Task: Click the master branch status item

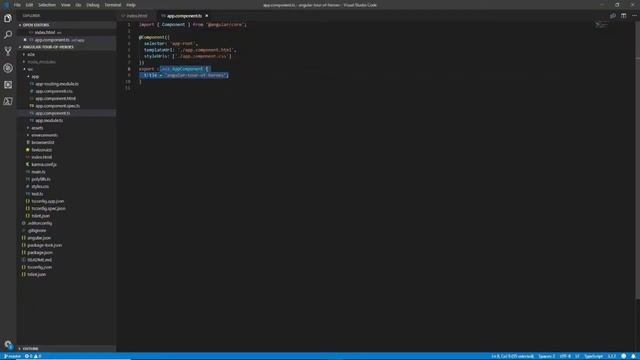Action: click(x=12, y=356)
